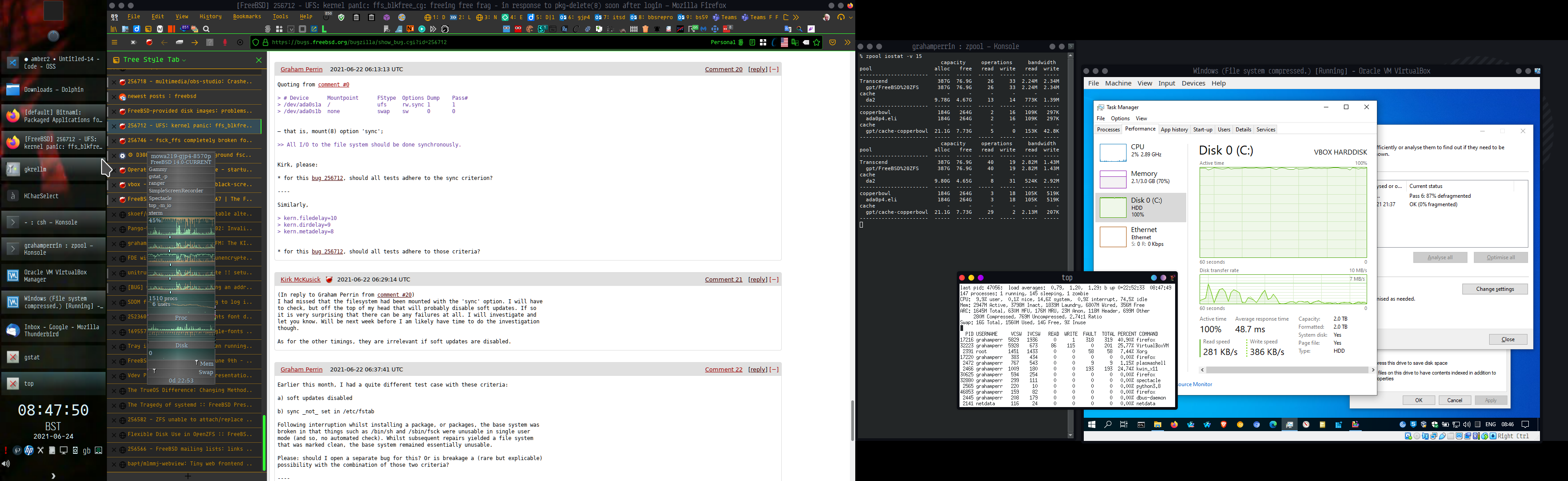Open the Bookmarks menu in Firefox

pos(247,17)
